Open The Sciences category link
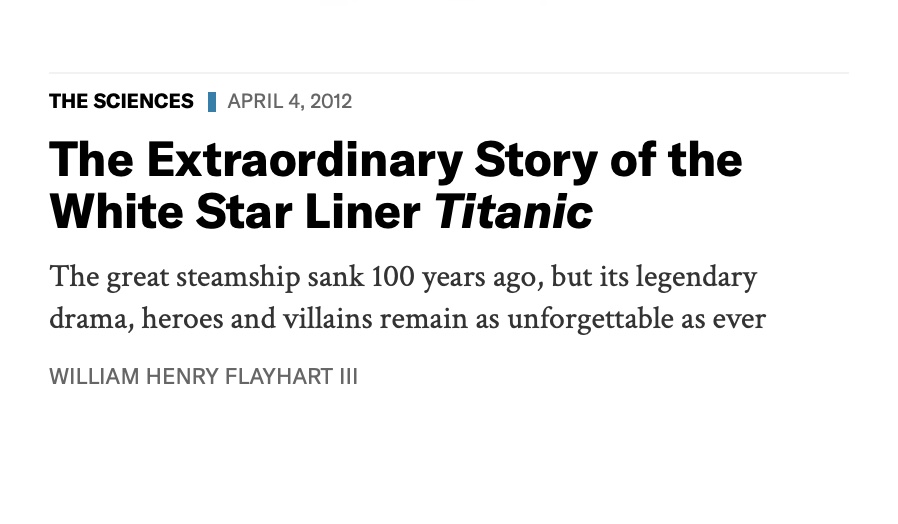The width and height of the screenshot is (898, 524). click(121, 101)
